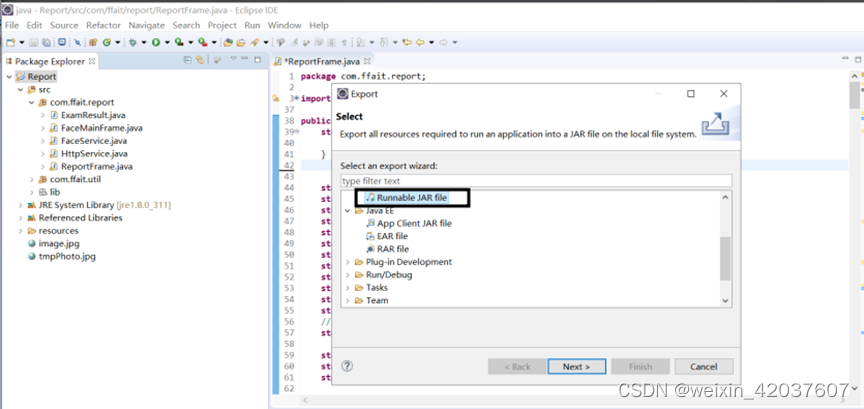Minimize the Package Explorer panel
Screen dimensions: 864x409
245,58
